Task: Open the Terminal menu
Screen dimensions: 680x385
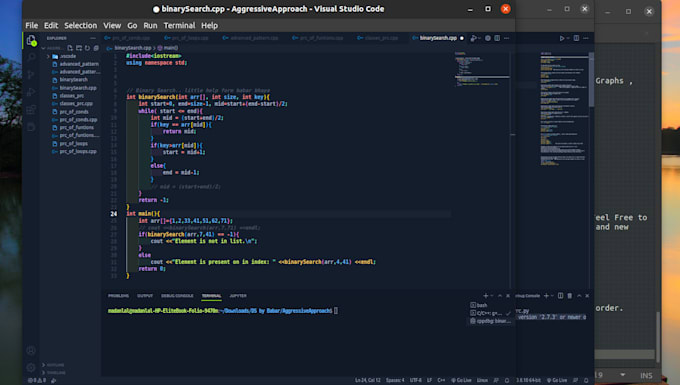Action: pos(179,26)
